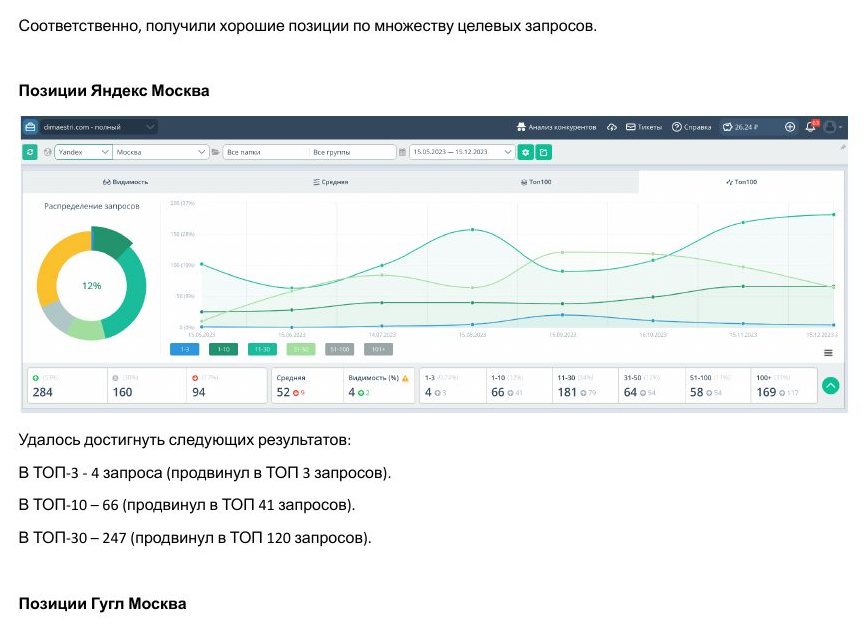Open the date range dropdown
The height and width of the screenshot is (632, 866).
(x=462, y=152)
